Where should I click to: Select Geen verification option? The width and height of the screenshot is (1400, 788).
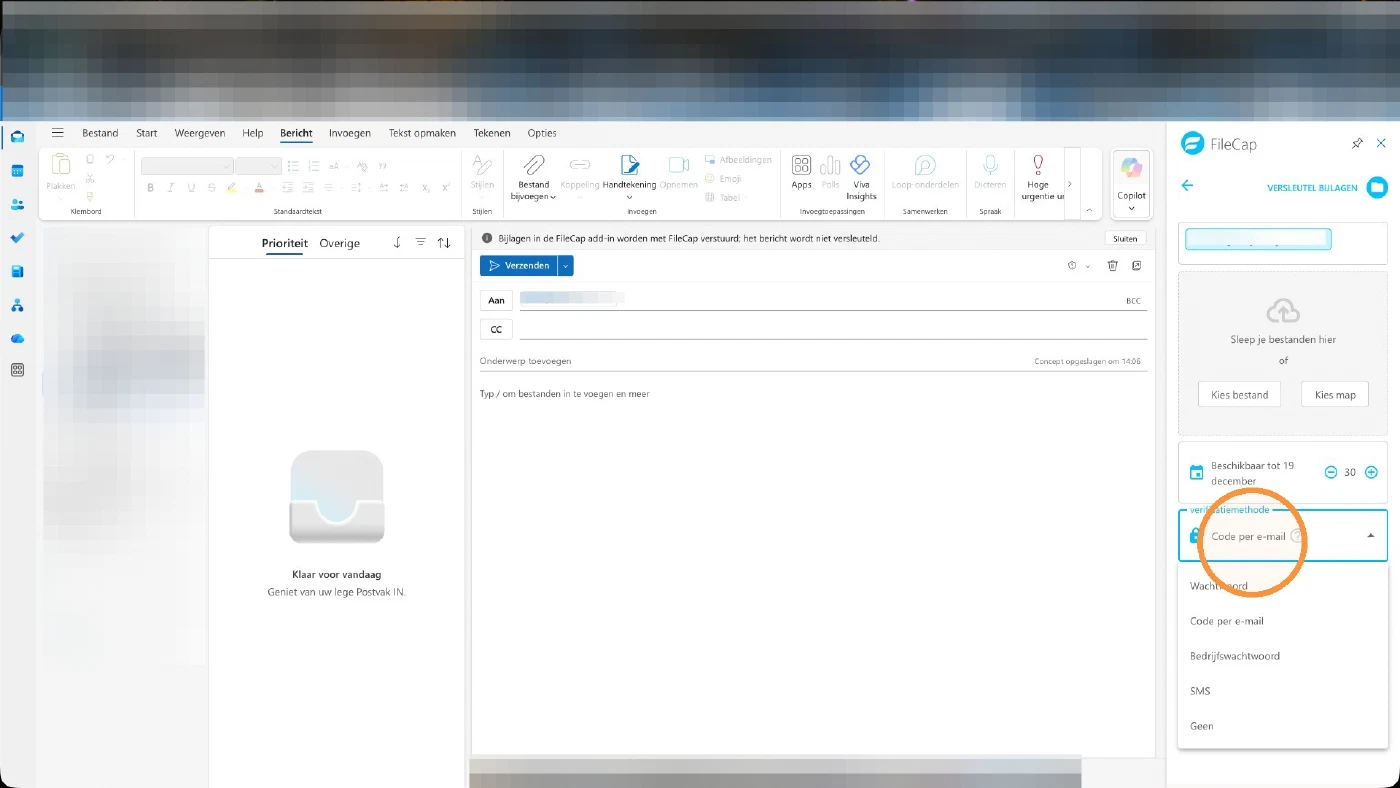[1283, 726]
